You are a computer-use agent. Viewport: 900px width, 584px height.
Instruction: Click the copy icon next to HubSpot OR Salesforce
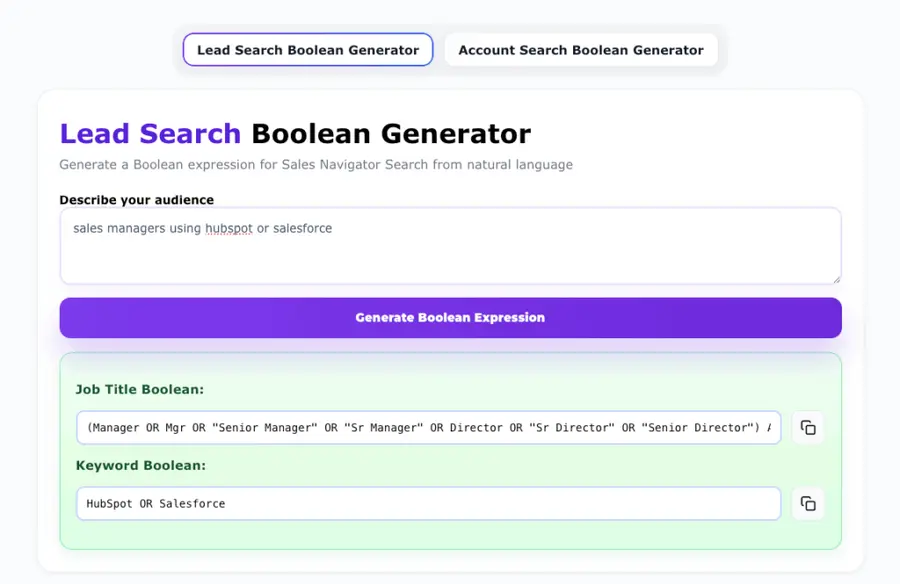coord(808,504)
